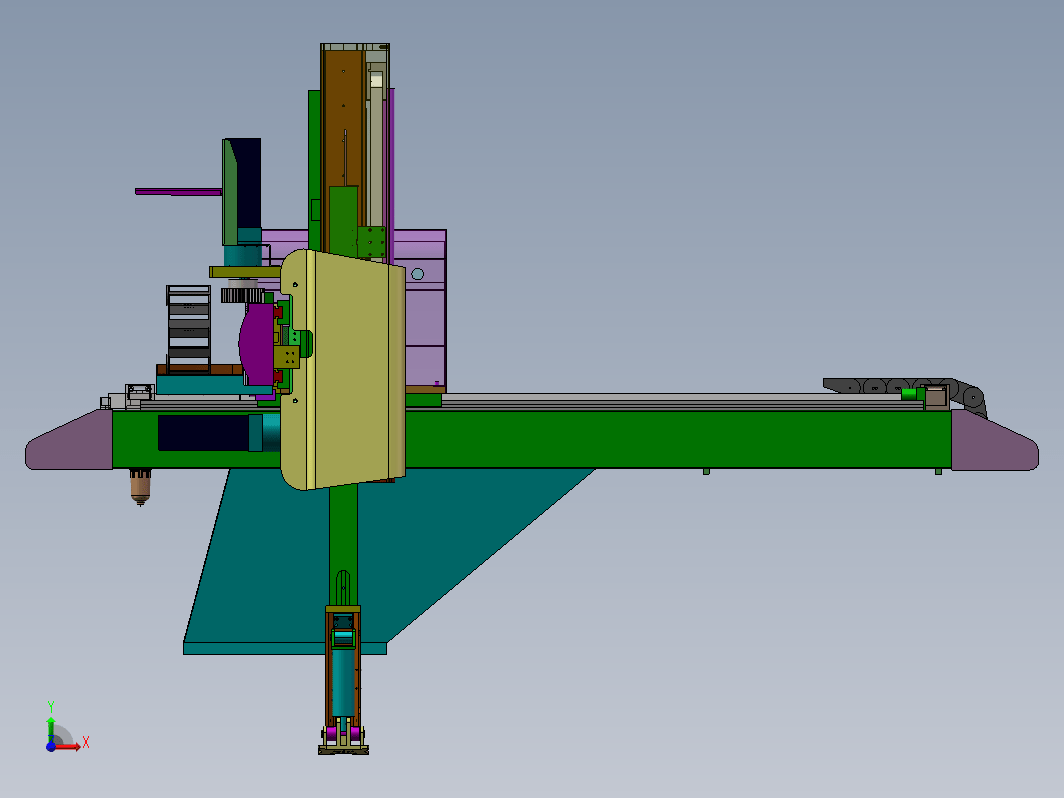Select the black stacked rack on the left
1064x798 pixels.
coord(189,329)
